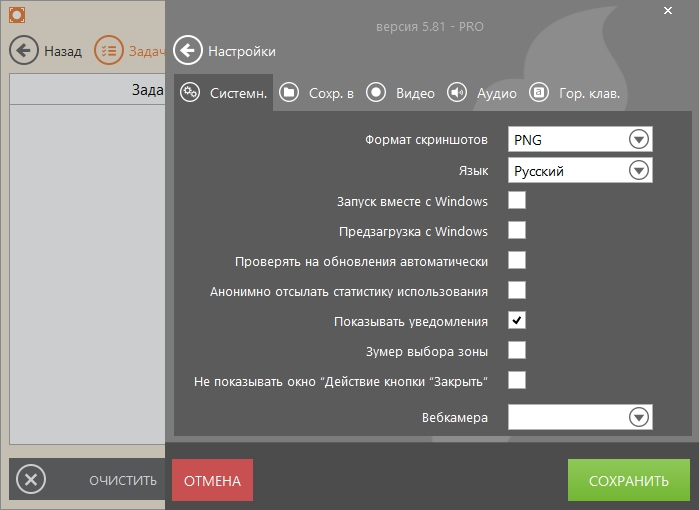Open Вебкамера dropdown arrow
This screenshot has width=699, height=510.
pos(638,417)
